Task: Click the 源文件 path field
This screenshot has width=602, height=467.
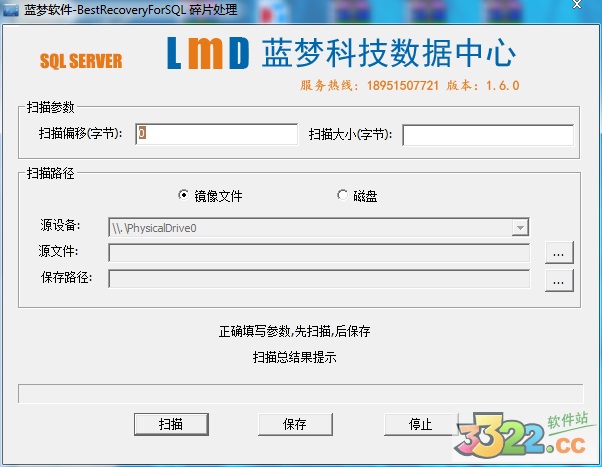Action: (319, 253)
